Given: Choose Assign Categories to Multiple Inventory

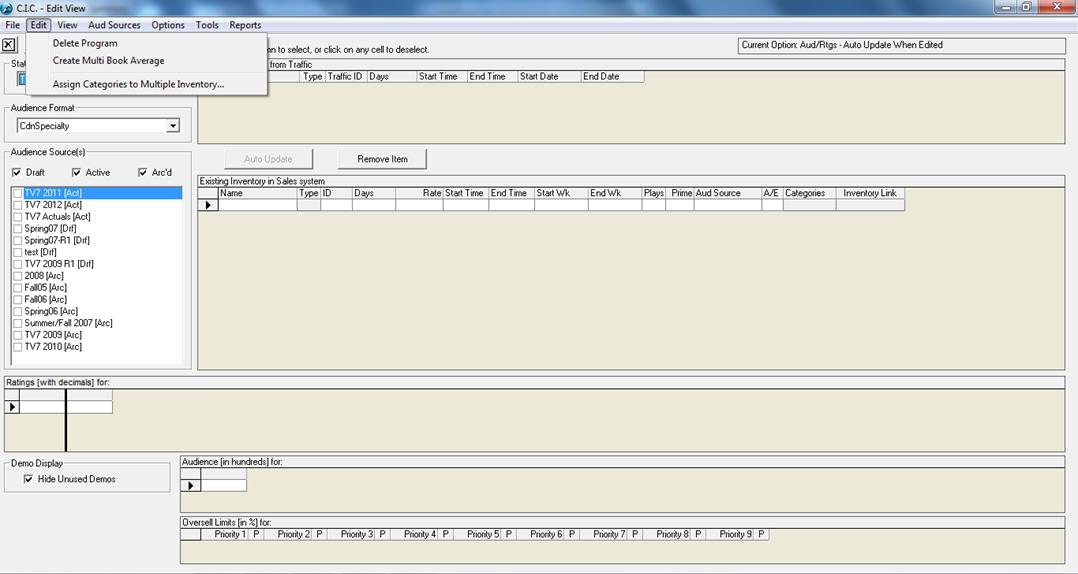Looking at the screenshot, I should (138, 84).
